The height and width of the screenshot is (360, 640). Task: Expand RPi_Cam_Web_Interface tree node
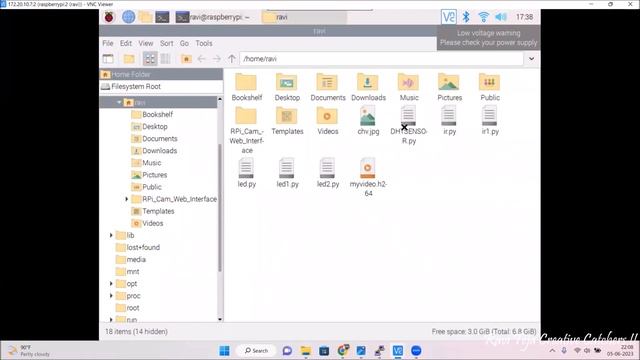(x=127, y=199)
